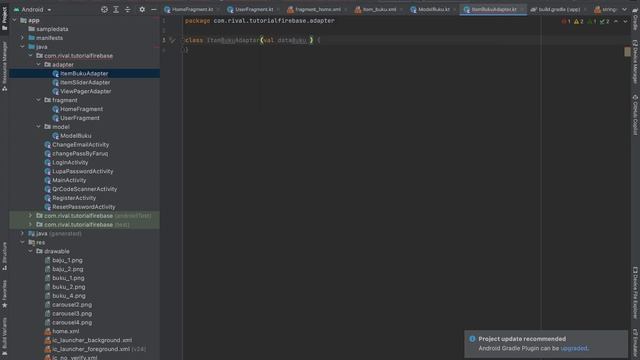Image resolution: width=640 pixels, height=360 pixels.
Task: Click the editor scrollbar error stripe marker
Action: coord(627,52)
